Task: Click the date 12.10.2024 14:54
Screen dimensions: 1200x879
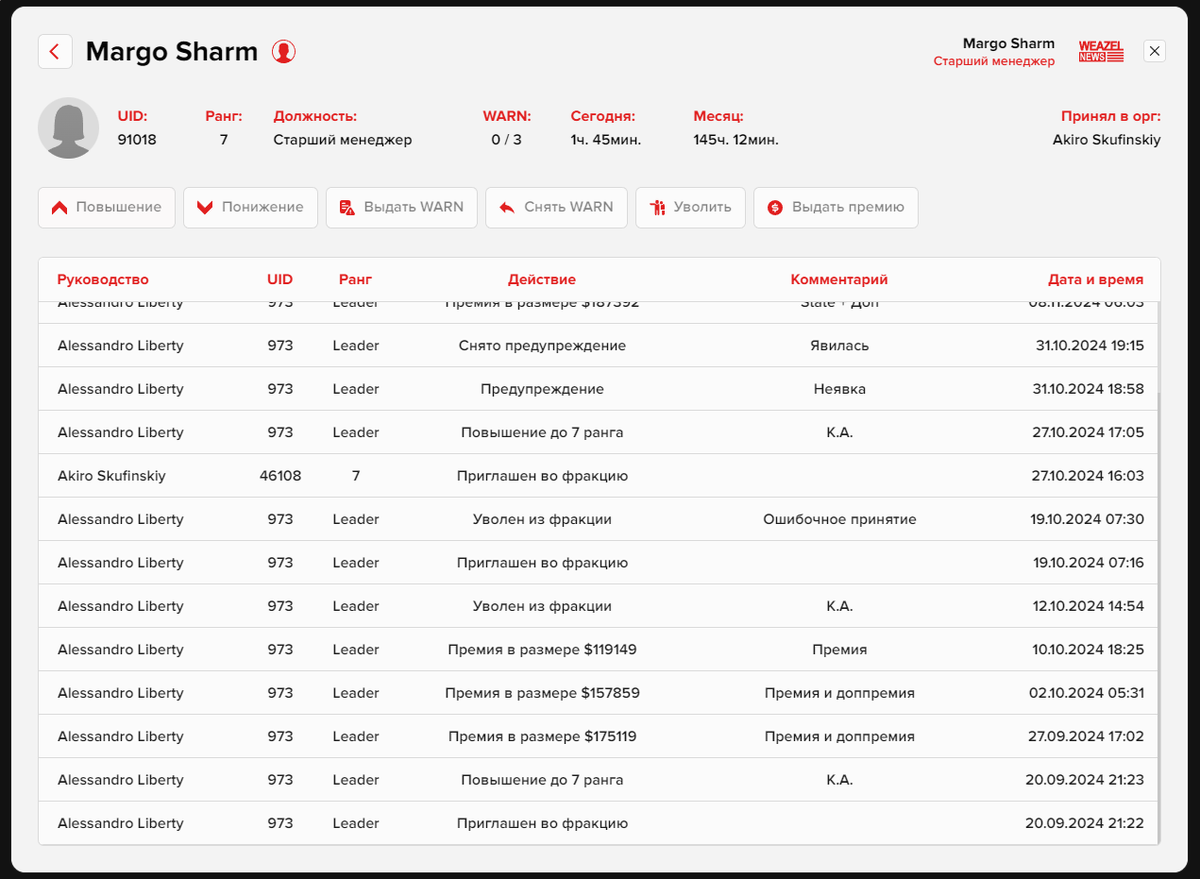Action: click(x=1088, y=606)
